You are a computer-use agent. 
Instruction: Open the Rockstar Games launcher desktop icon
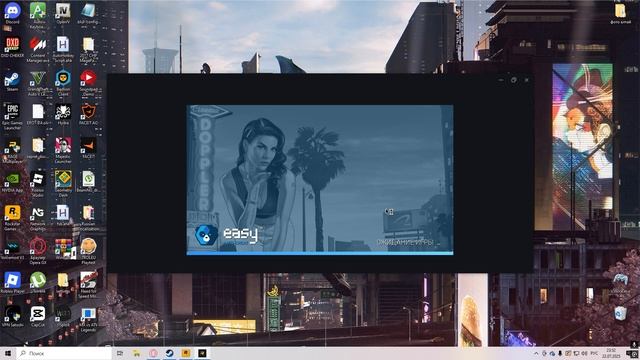[12, 218]
